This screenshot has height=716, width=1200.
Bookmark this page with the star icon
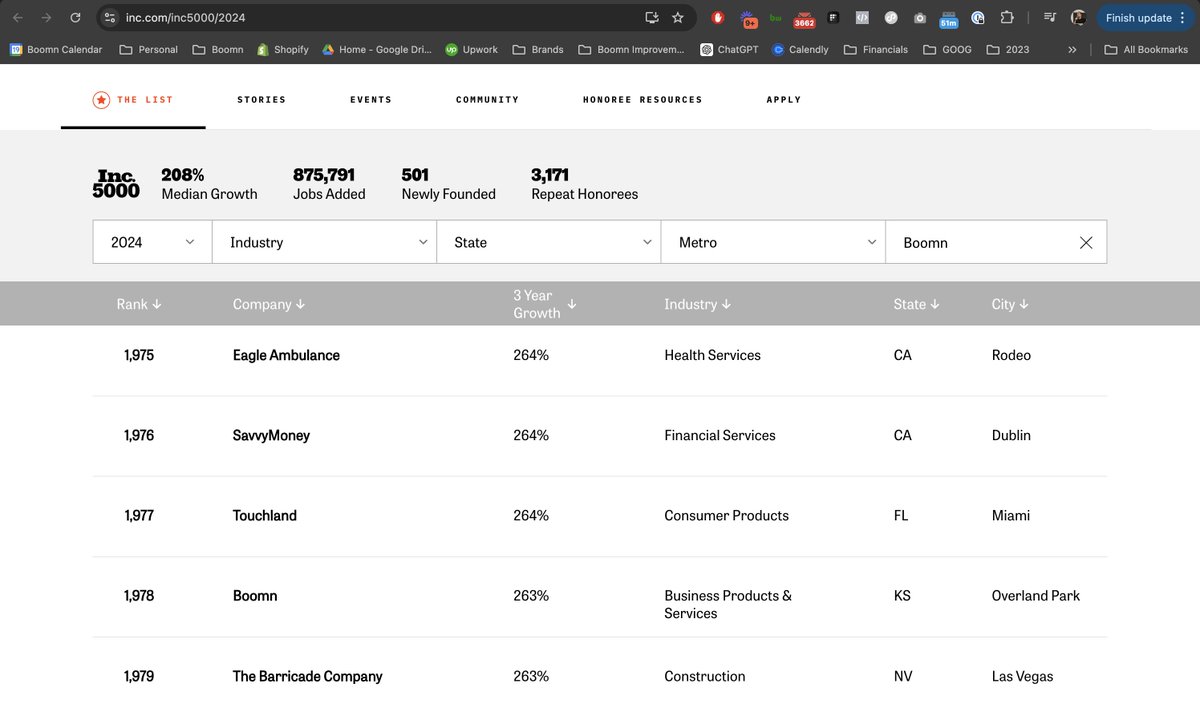(x=678, y=18)
